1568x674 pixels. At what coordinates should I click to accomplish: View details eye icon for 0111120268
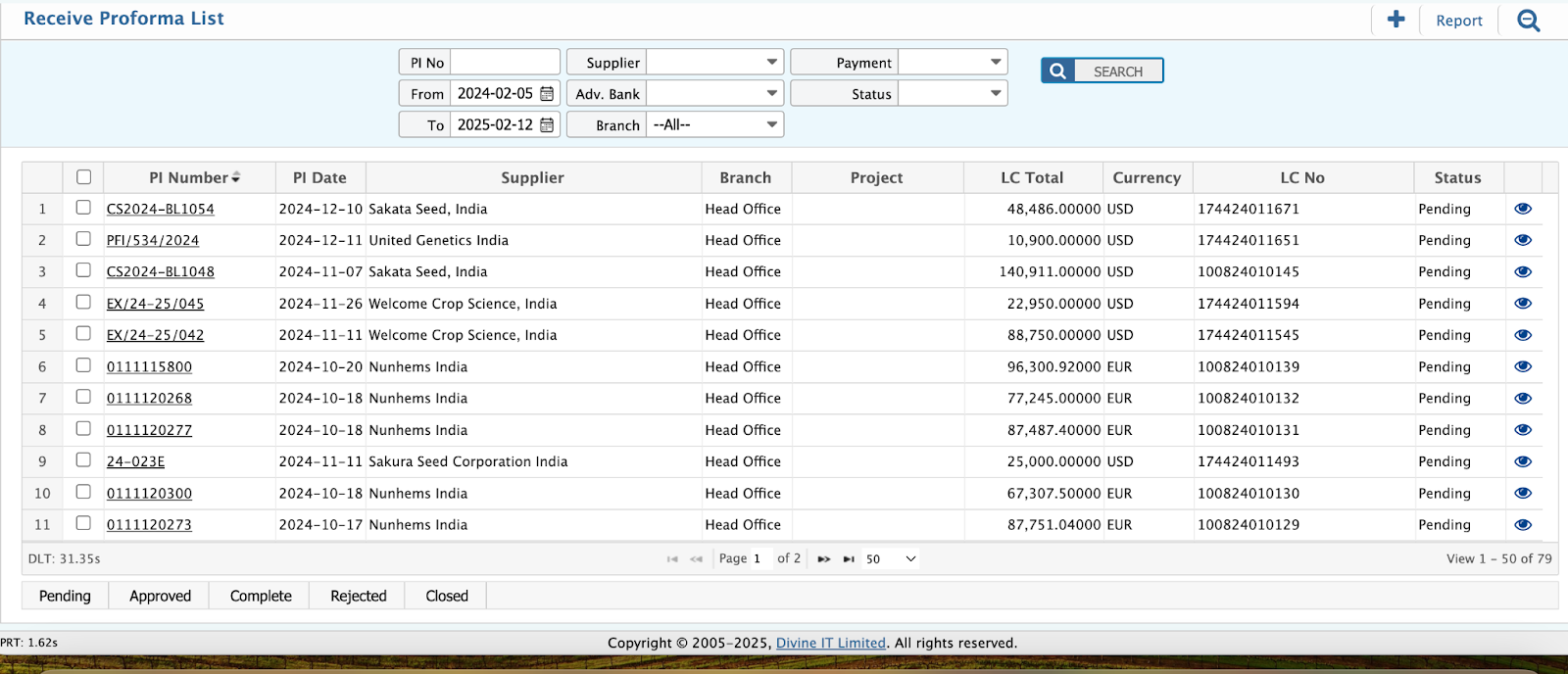[1523, 399]
